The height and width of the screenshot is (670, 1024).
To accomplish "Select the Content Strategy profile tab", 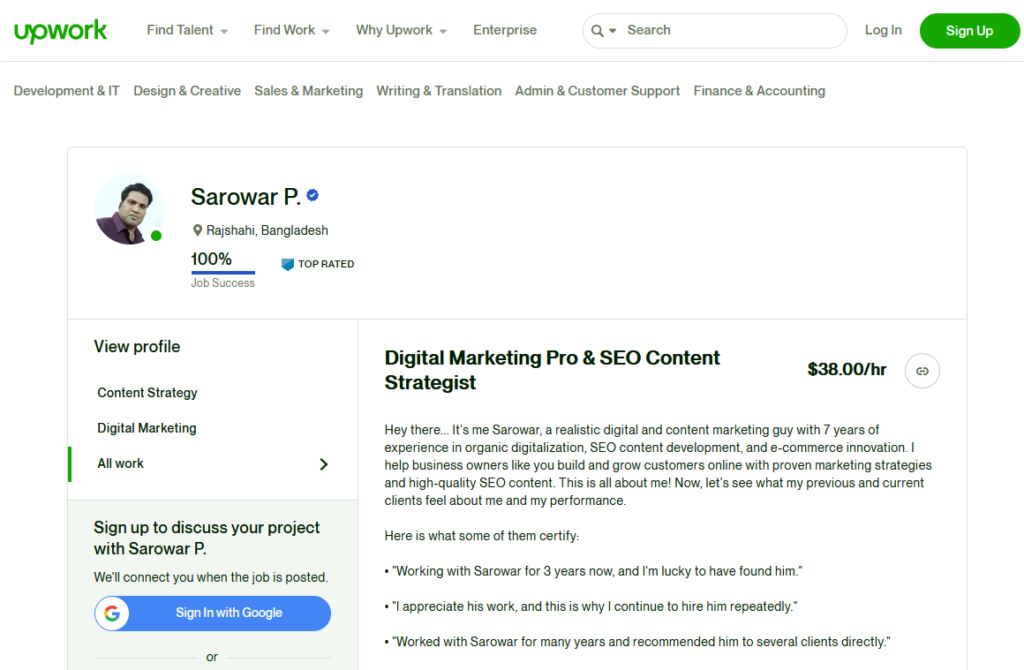I will point(147,393).
